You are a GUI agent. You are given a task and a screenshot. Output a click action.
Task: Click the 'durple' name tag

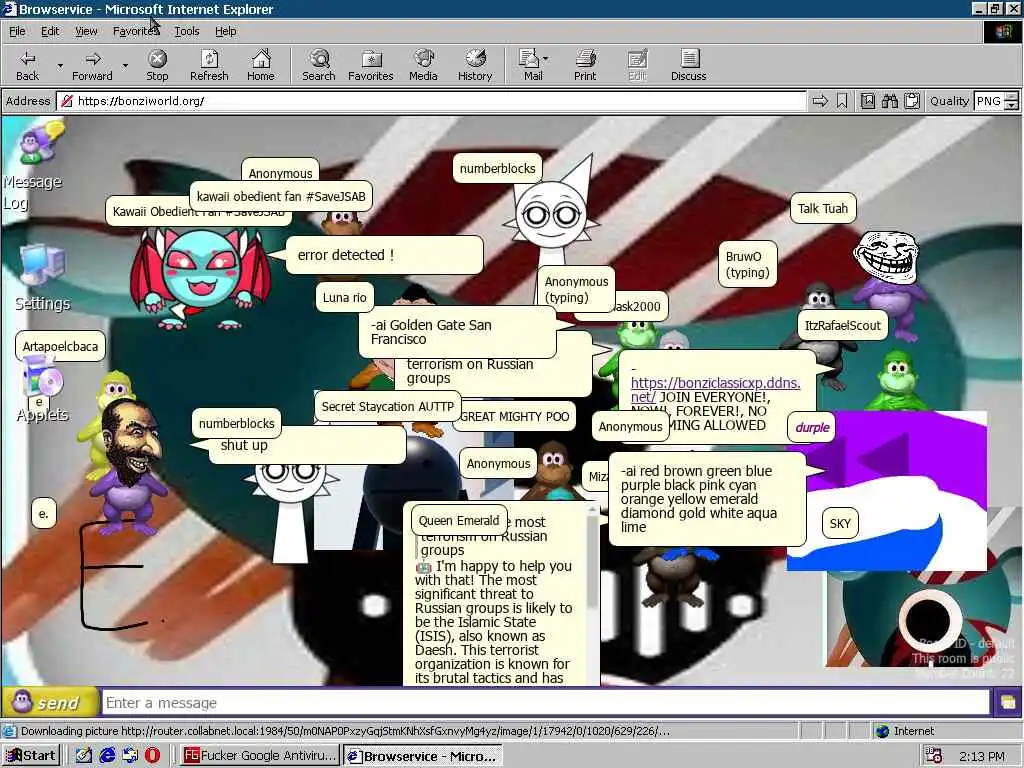coord(812,428)
